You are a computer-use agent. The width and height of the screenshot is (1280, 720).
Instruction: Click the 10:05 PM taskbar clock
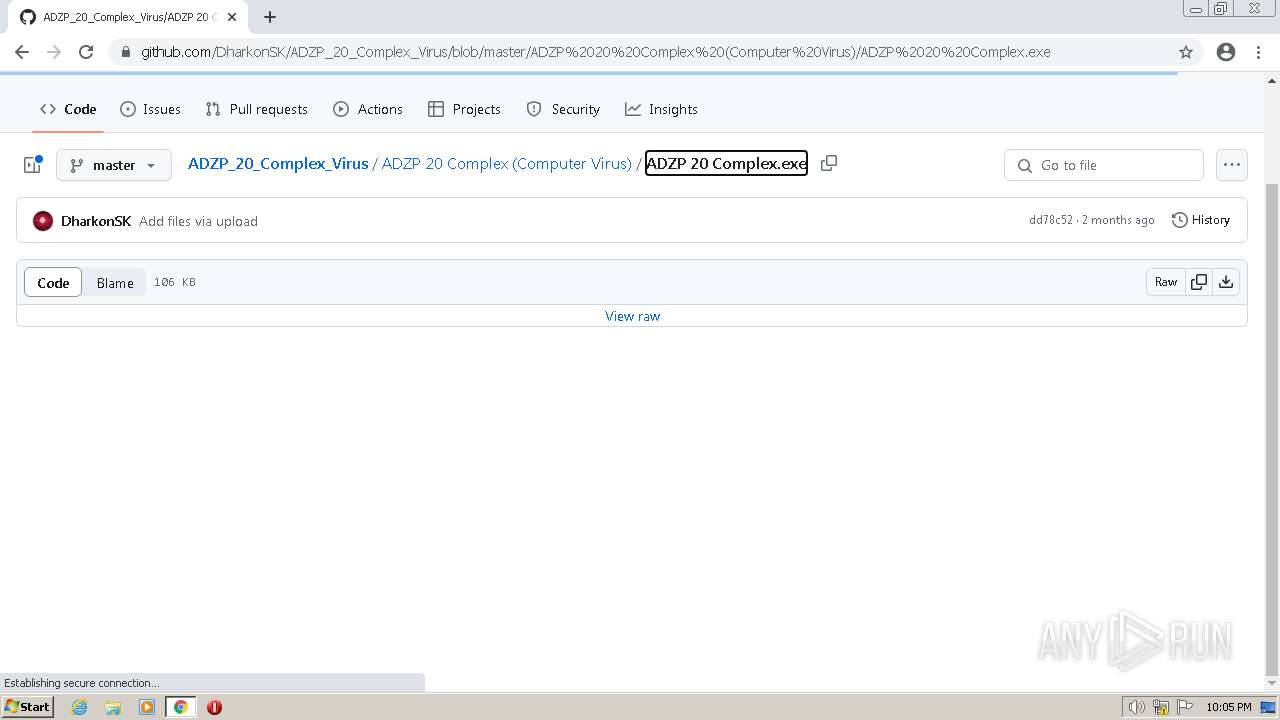1229,707
